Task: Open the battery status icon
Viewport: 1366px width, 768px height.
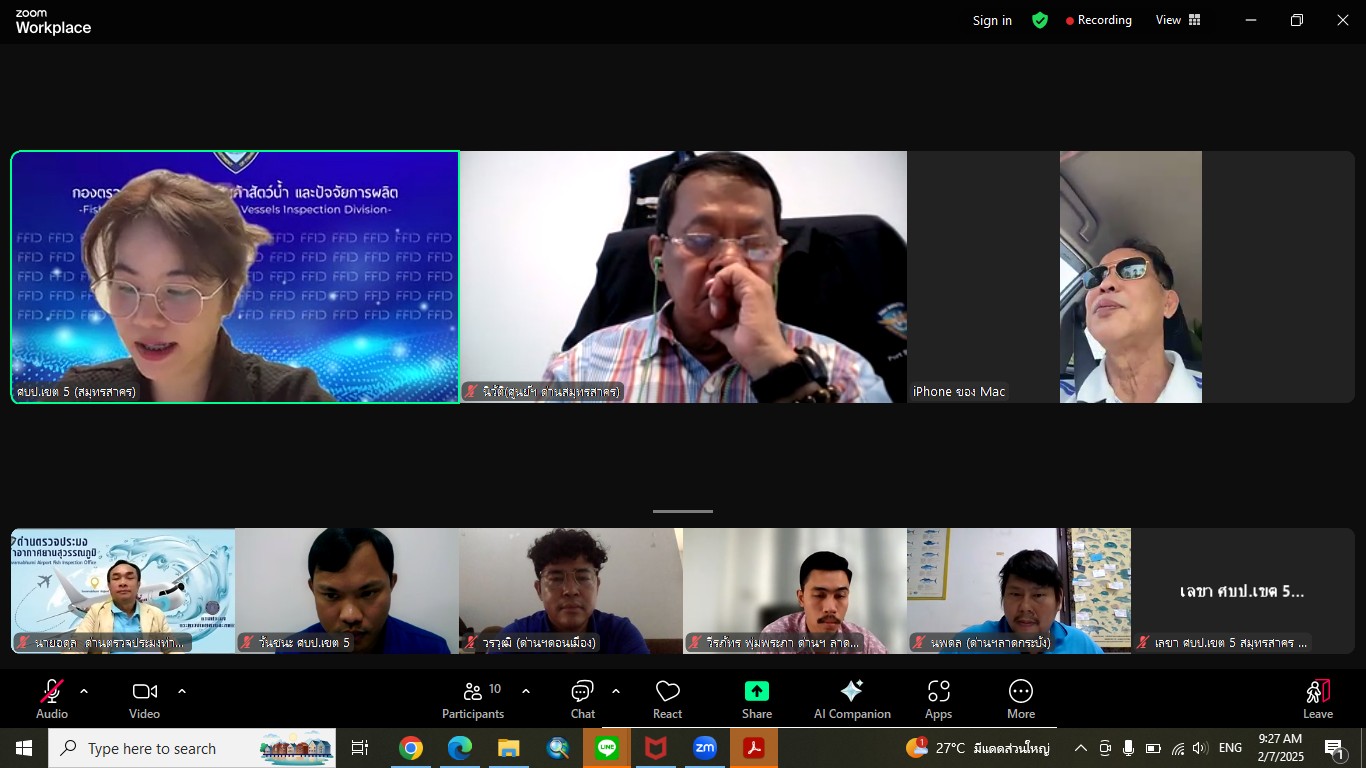Action: [x=1153, y=748]
